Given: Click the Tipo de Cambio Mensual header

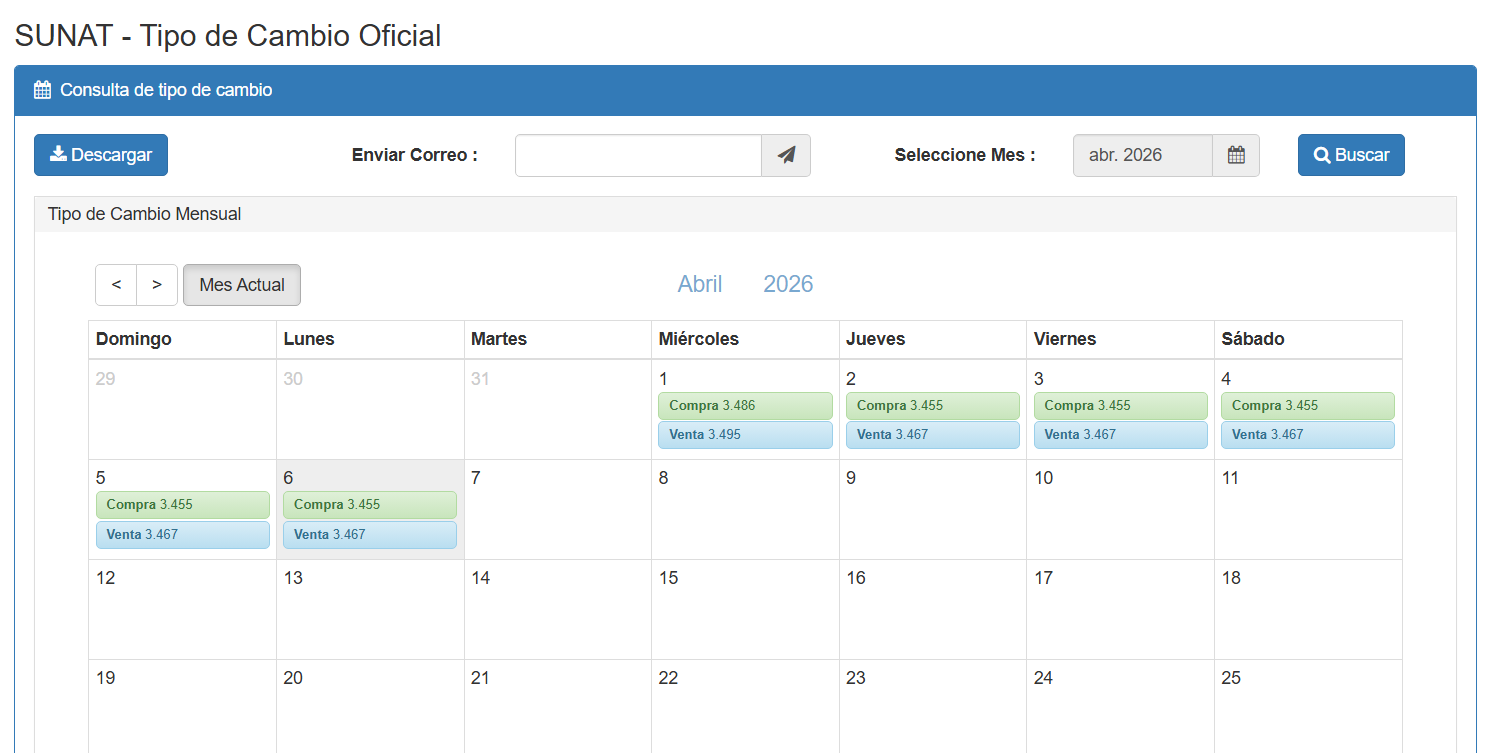Looking at the screenshot, I should pos(145,214).
